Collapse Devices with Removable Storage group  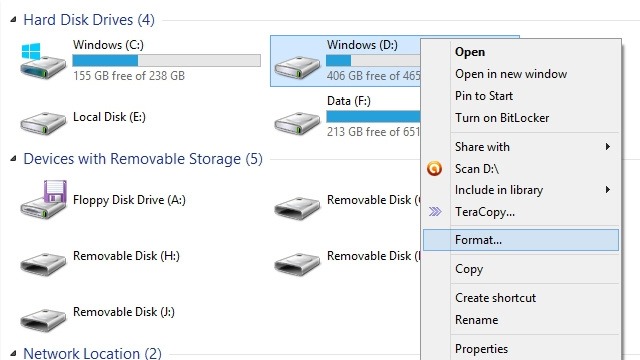[13, 158]
